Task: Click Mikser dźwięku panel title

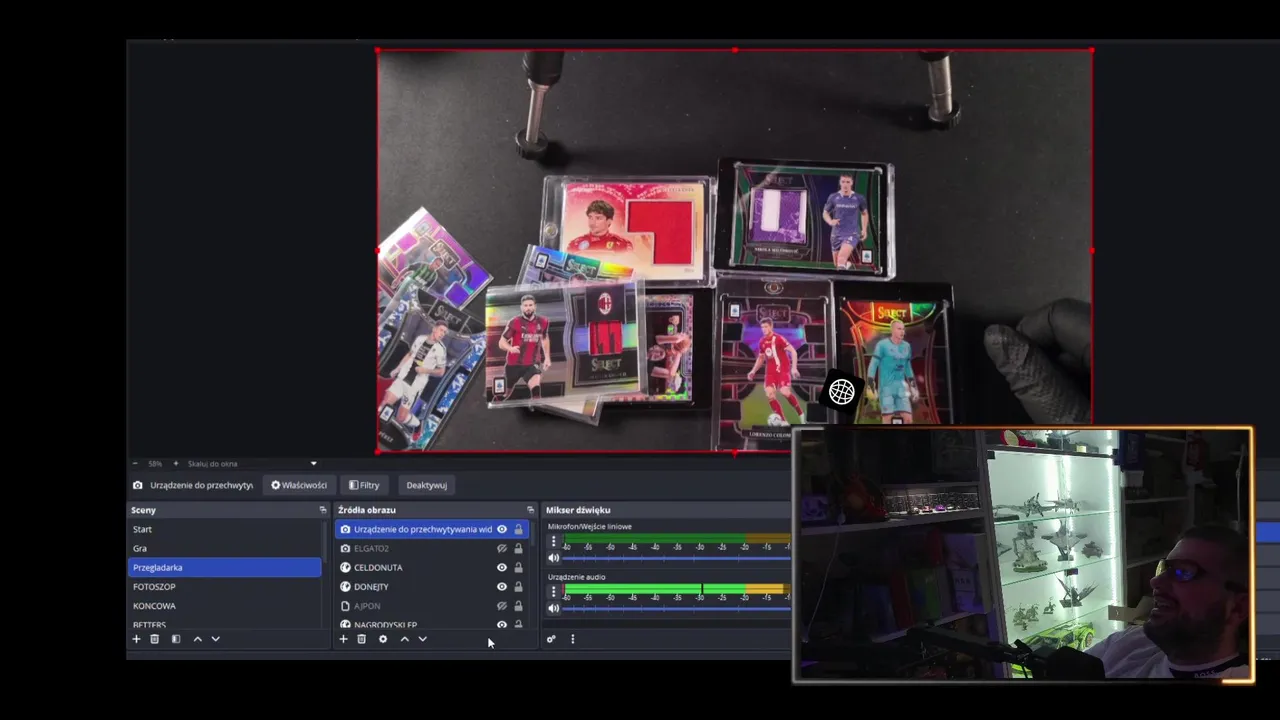Action: coord(578,510)
